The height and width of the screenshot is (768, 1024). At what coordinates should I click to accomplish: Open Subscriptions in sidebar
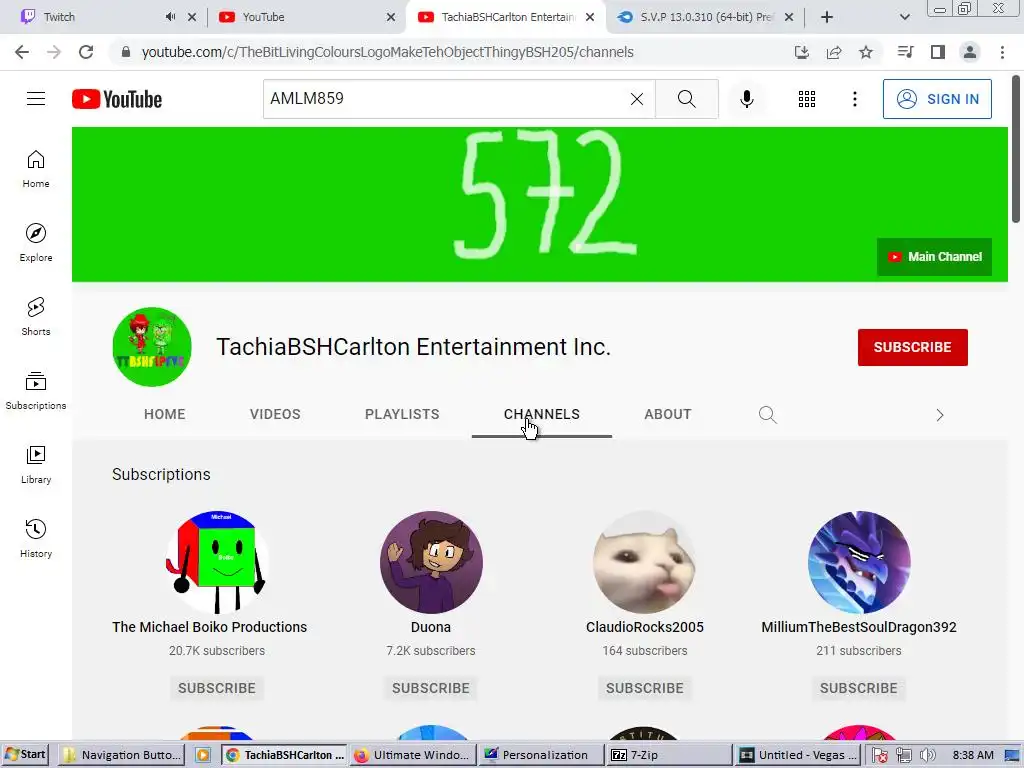(x=36, y=391)
